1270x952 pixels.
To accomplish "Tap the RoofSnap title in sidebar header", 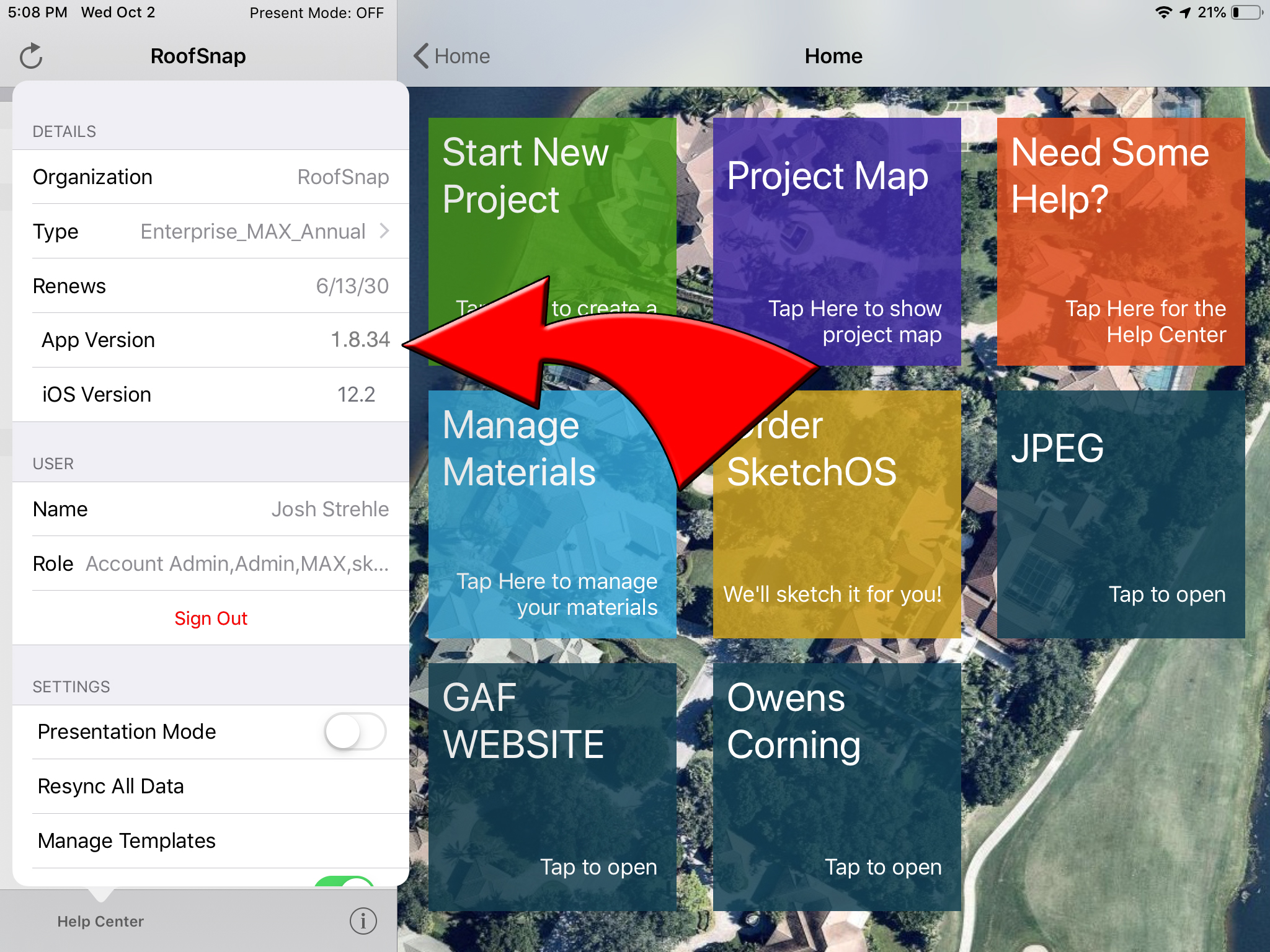I will tap(198, 56).
